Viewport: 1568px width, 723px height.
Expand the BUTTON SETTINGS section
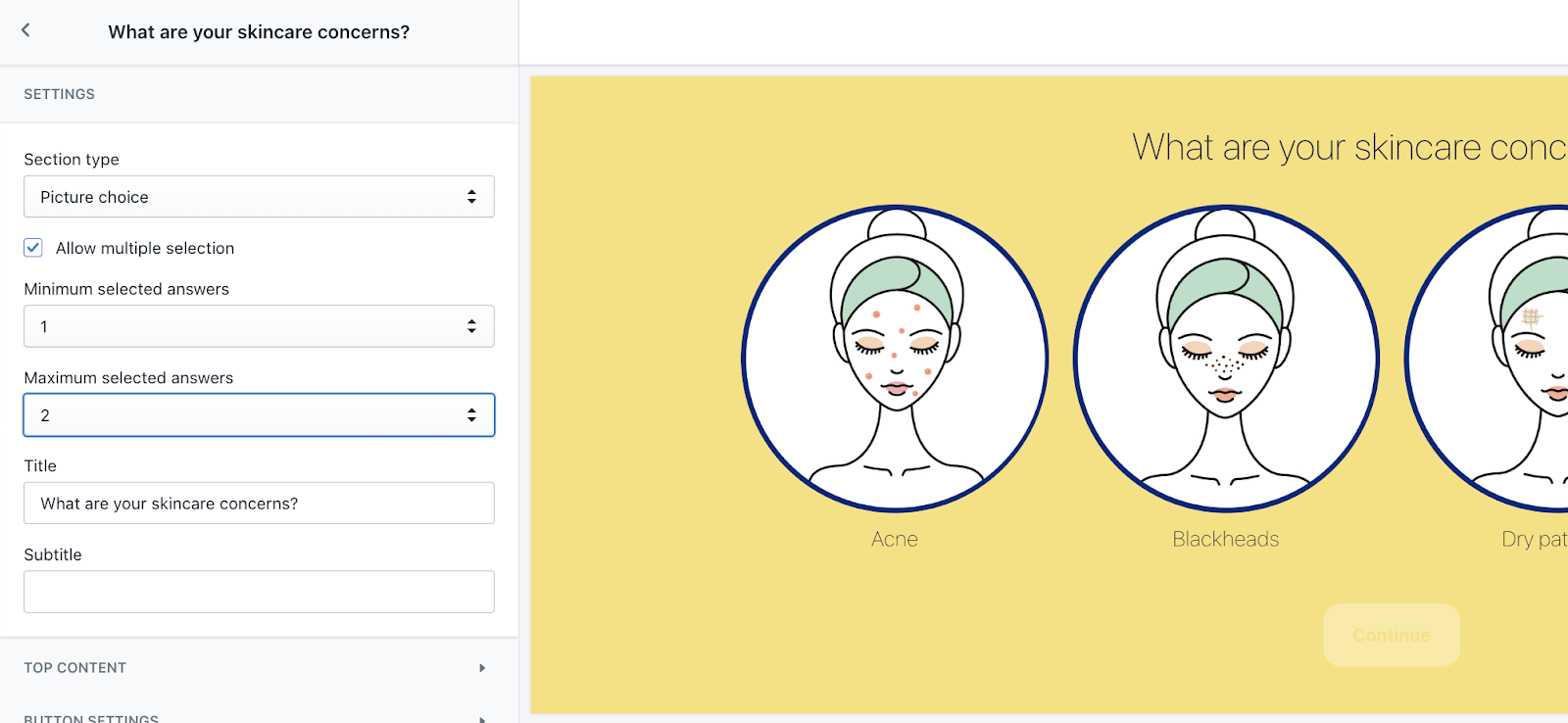pos(259,715)
